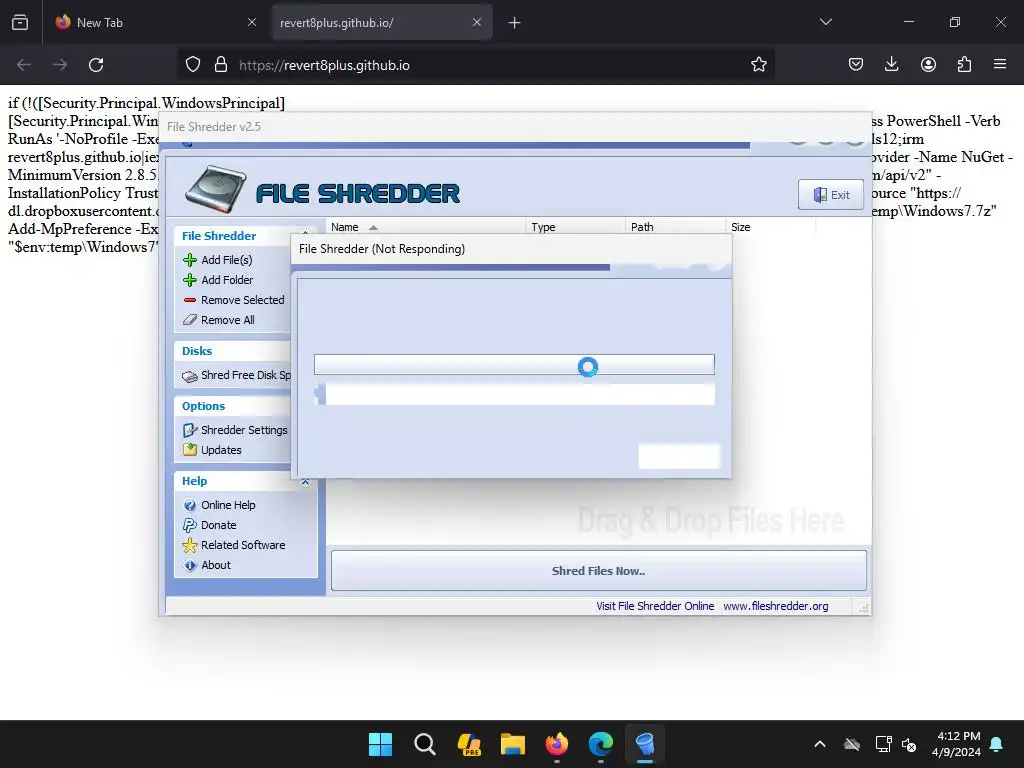Click the Add File(s) green plus icon
Screen dimensions: 1024x768
click(190, 260)
